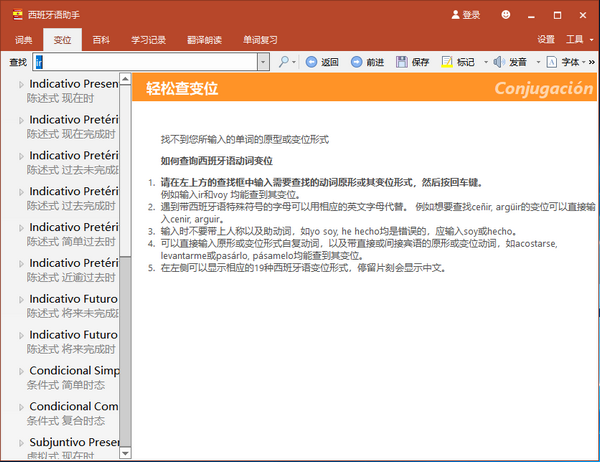Switch to the 词典 dictionary tab
Image resolution: width=600 pixels, height=462 pixels.
click(23, 40)
